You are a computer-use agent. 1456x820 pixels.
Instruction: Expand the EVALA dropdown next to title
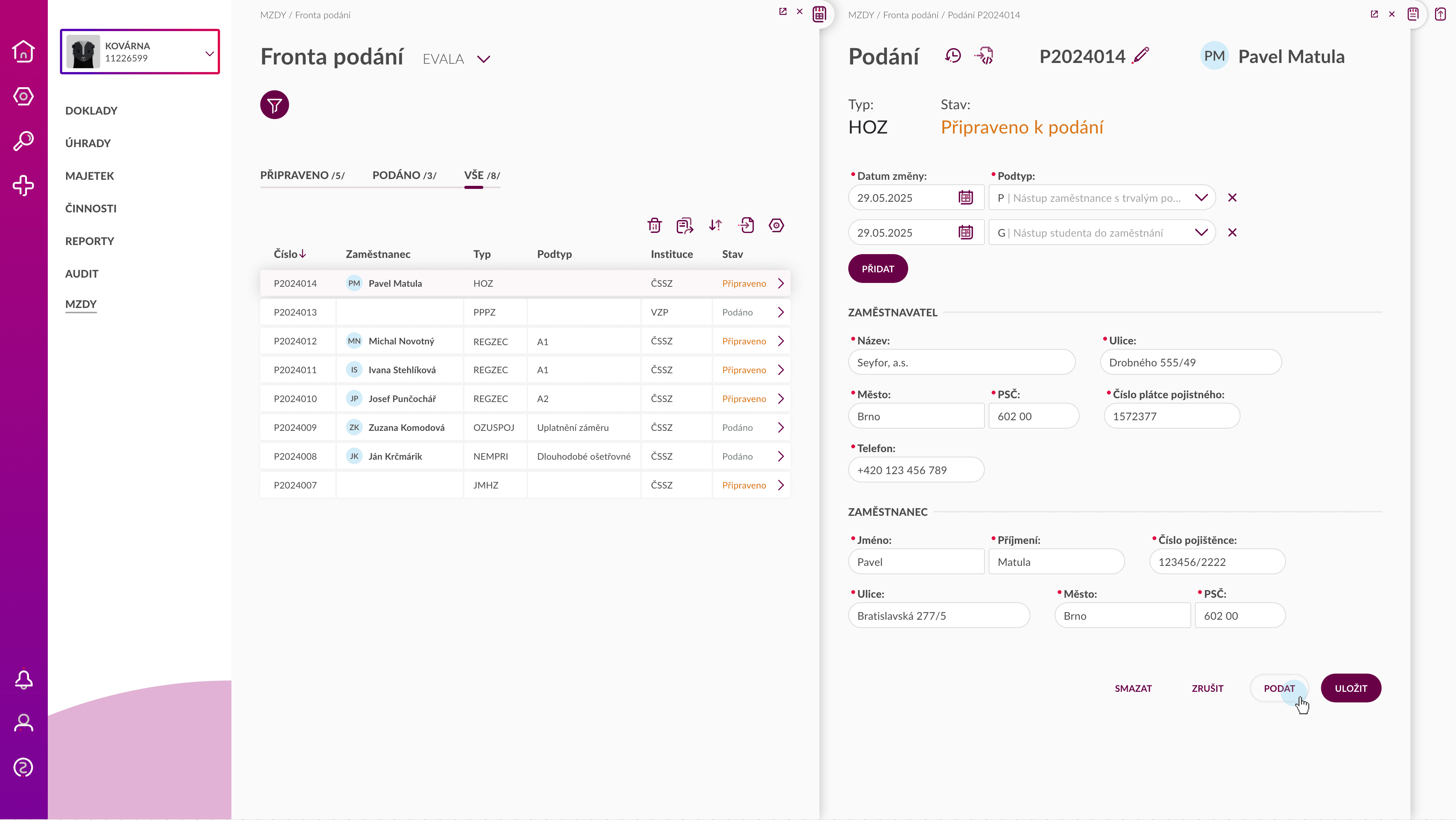pyautogui.click(x=484, y=59)
